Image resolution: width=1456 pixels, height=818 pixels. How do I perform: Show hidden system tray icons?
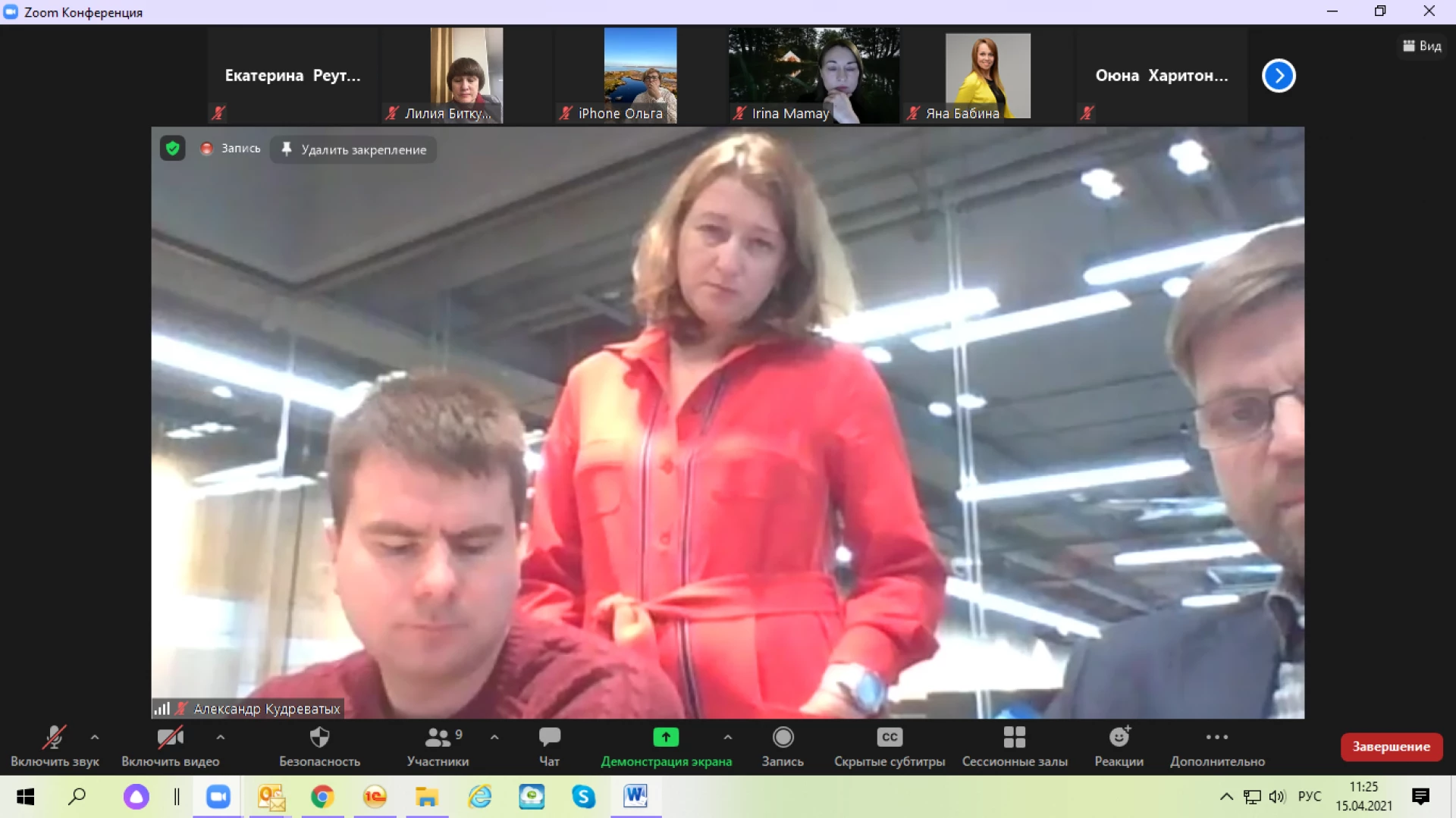click(x=1225, y=796)
